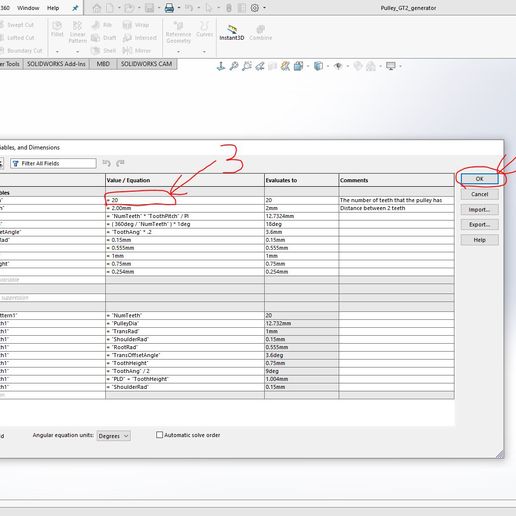516x516 pixels.
Task: Open the Window menu
Action: click(x=28, y=8)
